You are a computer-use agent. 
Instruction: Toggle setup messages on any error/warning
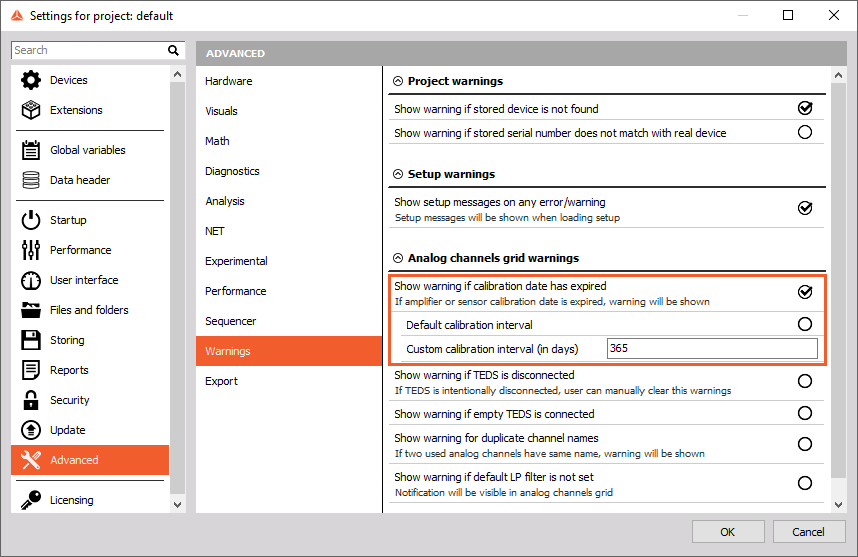coord(804,208)
